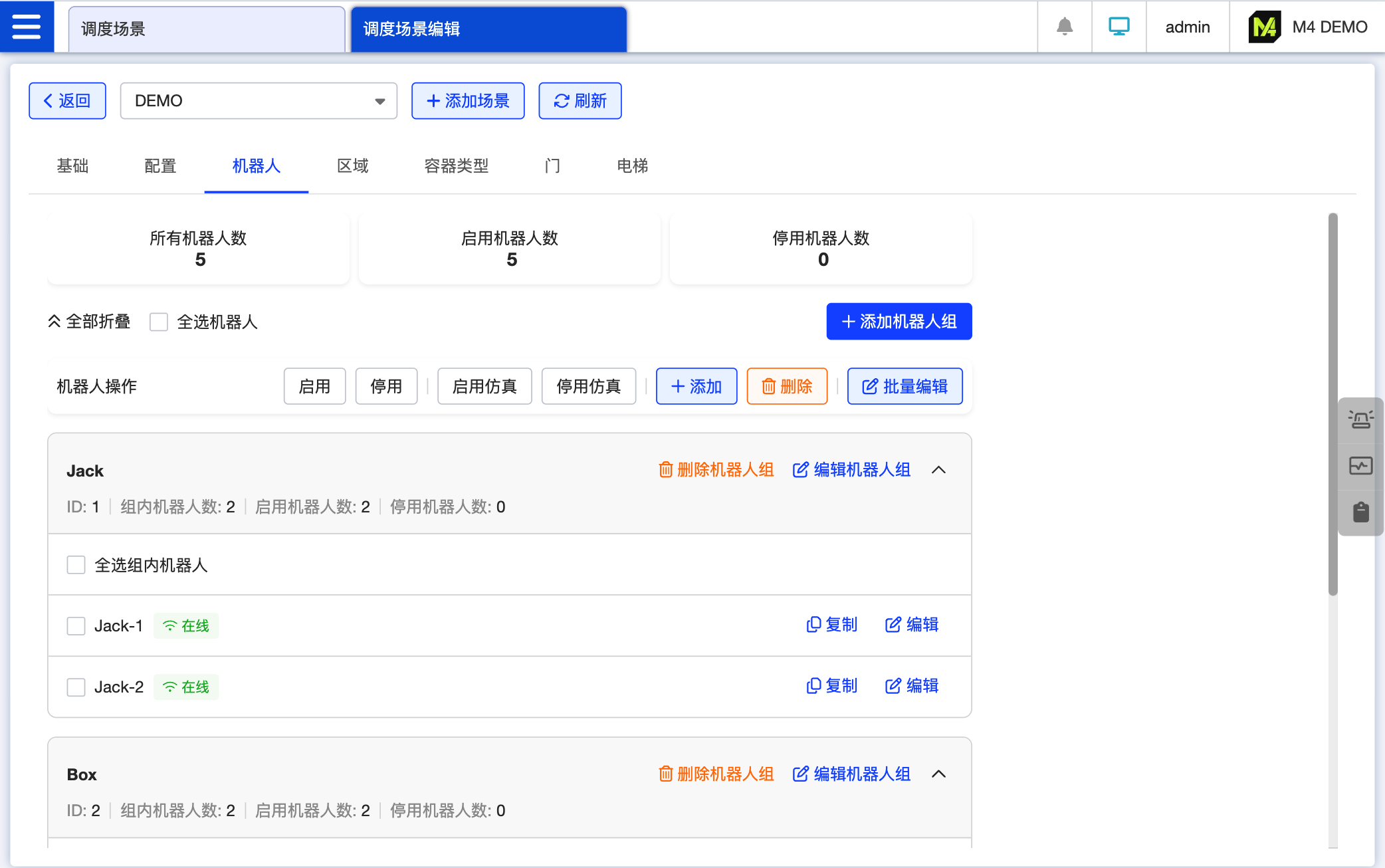
Task: Open the hamburger main menu
Action: pyautogui.click(x=27, y=27)
